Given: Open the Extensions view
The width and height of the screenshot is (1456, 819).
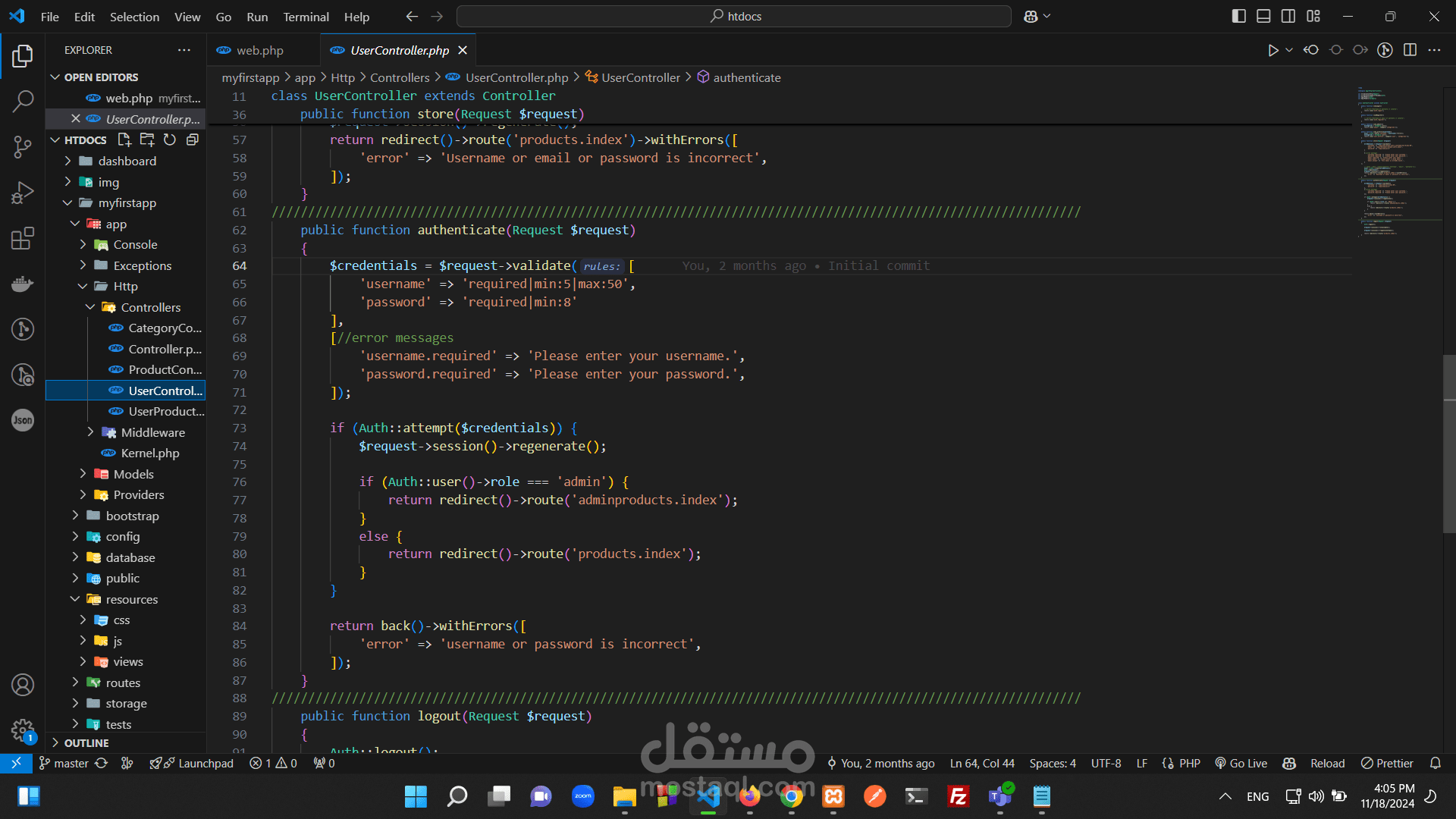Looking at the screenshot, I should pos(23,238).
